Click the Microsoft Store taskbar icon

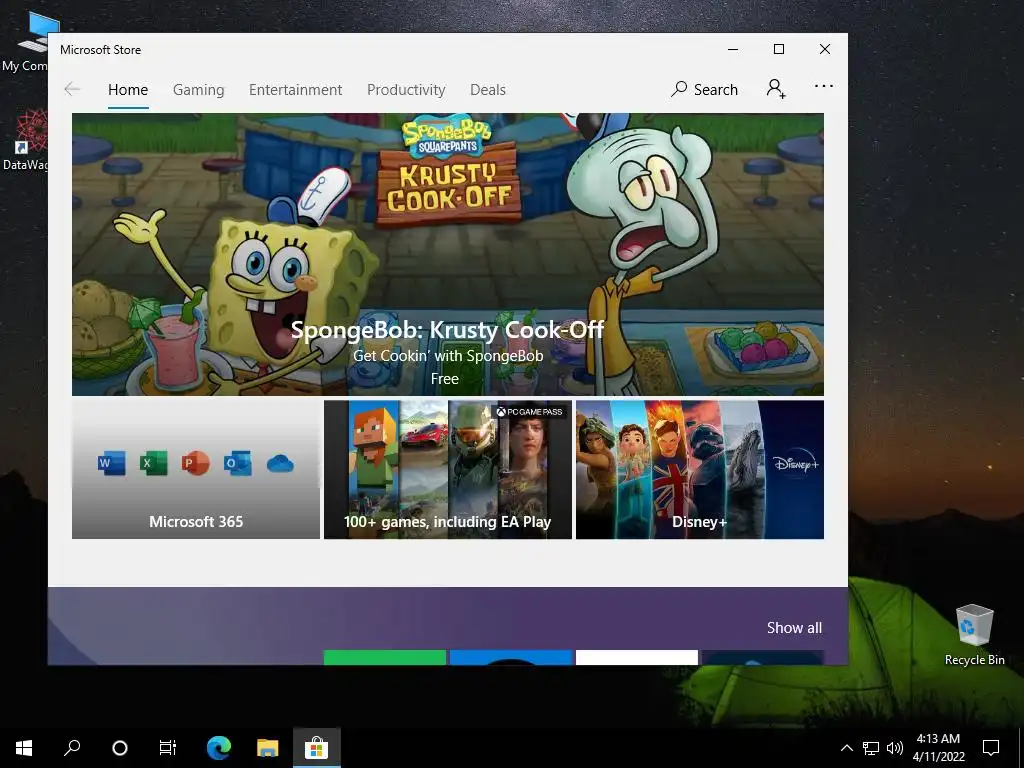(x=316, y=748)
